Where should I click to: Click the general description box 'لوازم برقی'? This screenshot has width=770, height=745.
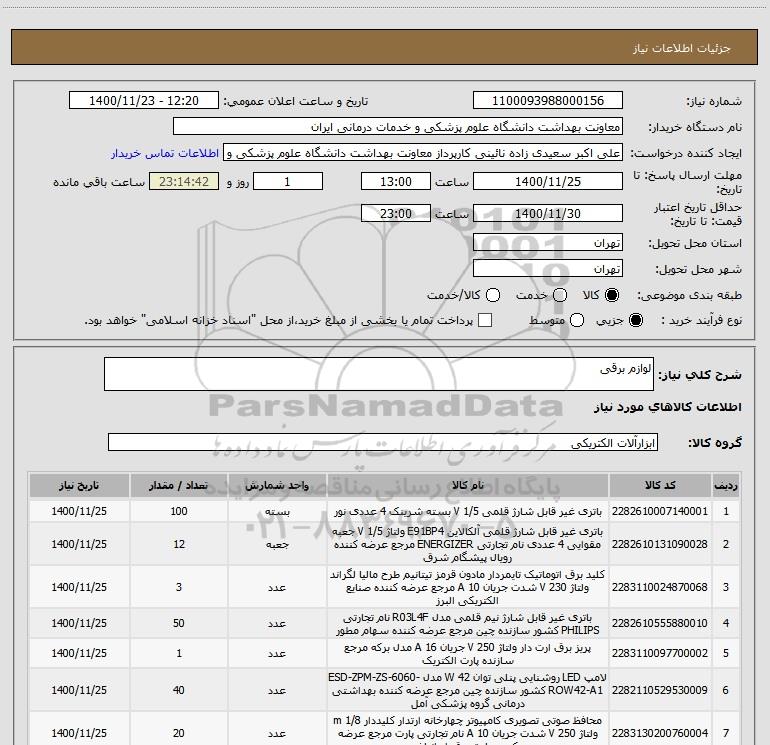pyautogui.click(x=379, y=374)
